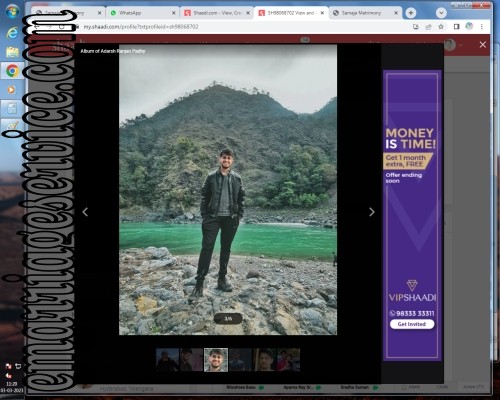The height and width of the screenshot is (400, 500).
Task: Close the Shaadi.com View tab
Action: tap(248, 13)
